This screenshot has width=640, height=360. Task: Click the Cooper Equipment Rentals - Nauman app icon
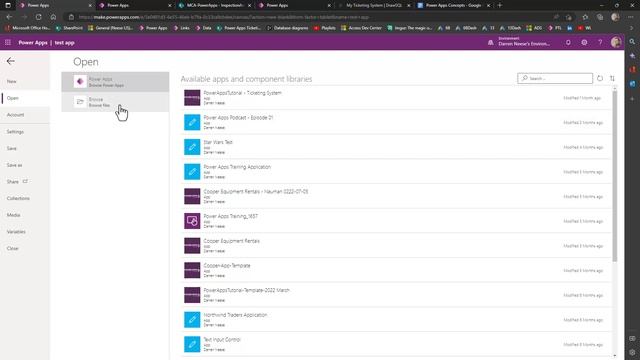192,196
